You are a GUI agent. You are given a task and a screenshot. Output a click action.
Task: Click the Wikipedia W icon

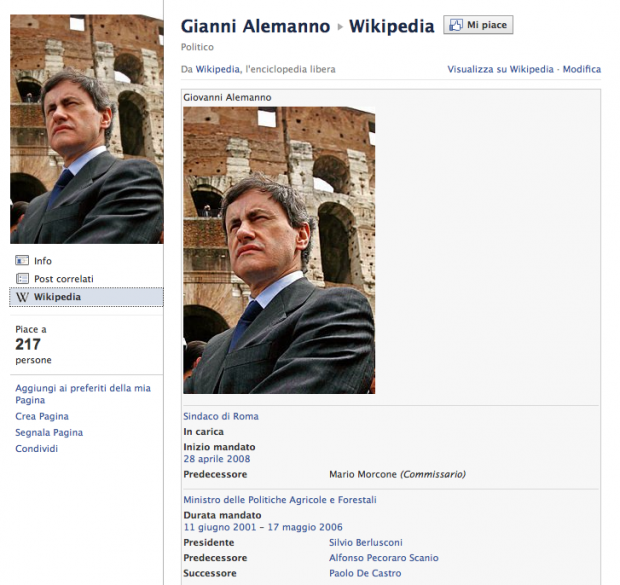pyautogui.click(x=22, y=297)
